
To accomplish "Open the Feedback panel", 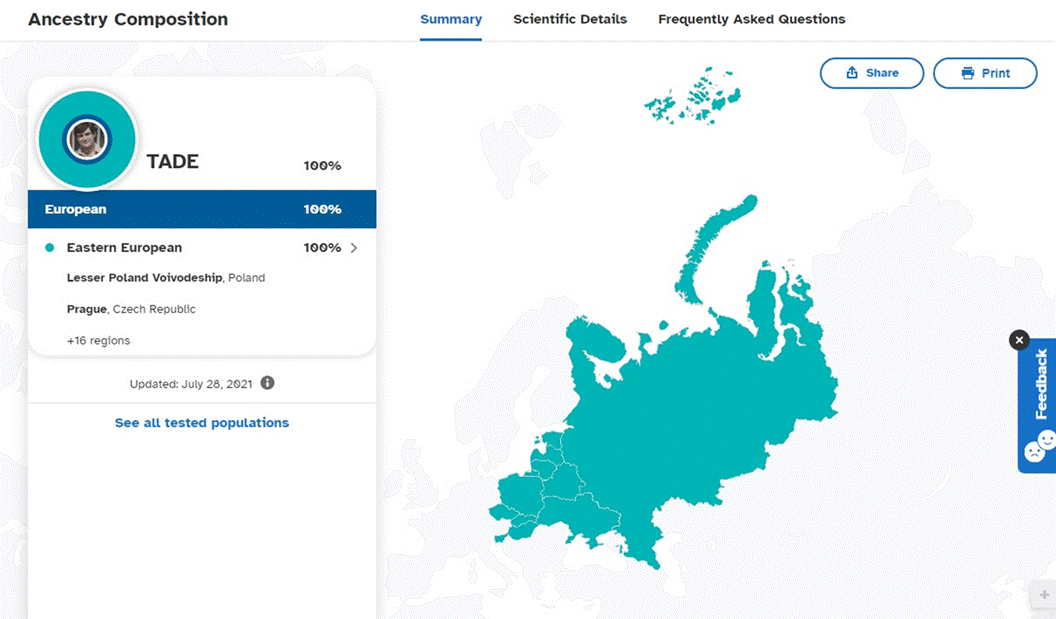I will tap(1041, 384).
